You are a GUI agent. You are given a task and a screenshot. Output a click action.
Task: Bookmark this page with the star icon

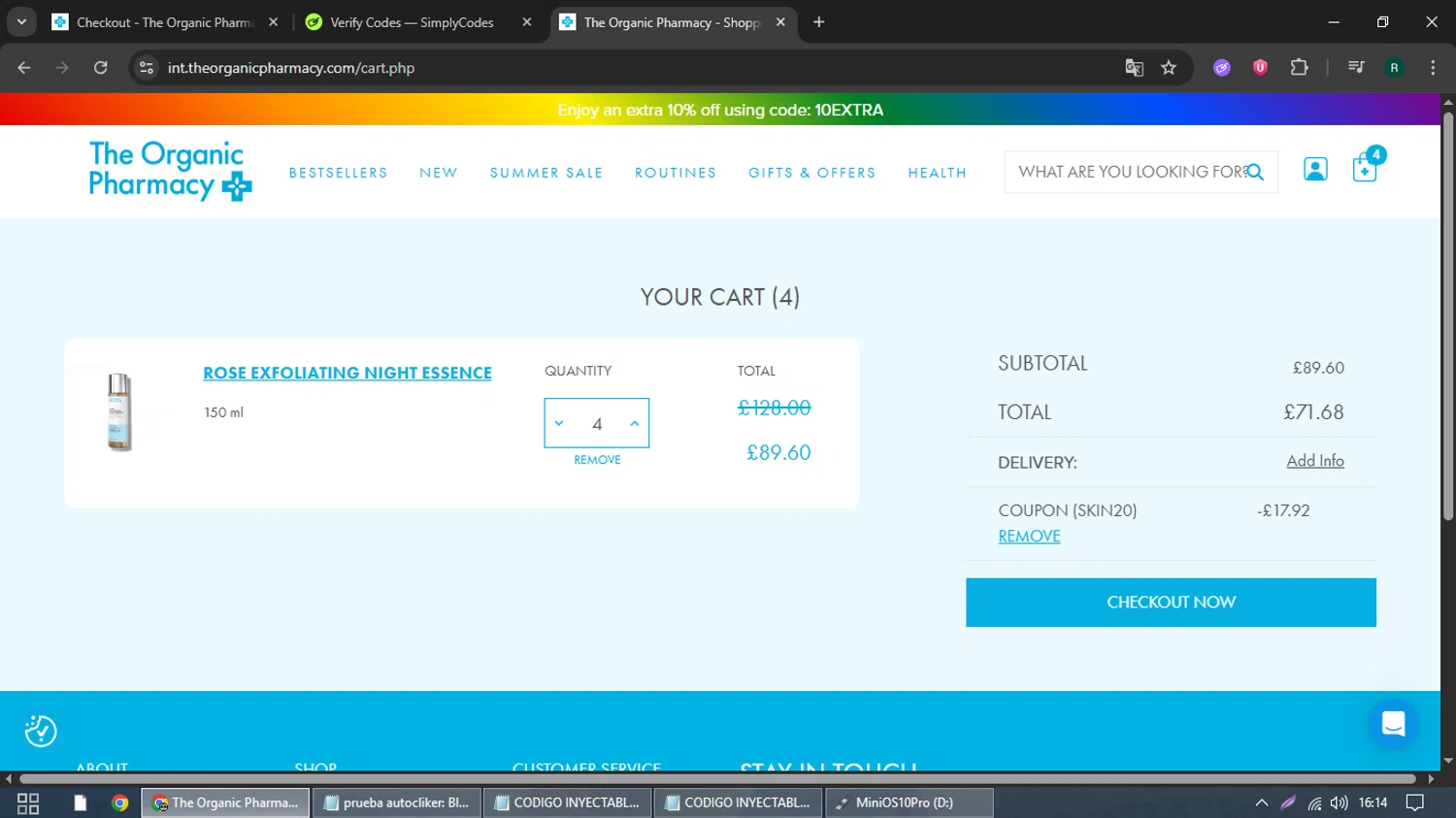click(1169, 68)
